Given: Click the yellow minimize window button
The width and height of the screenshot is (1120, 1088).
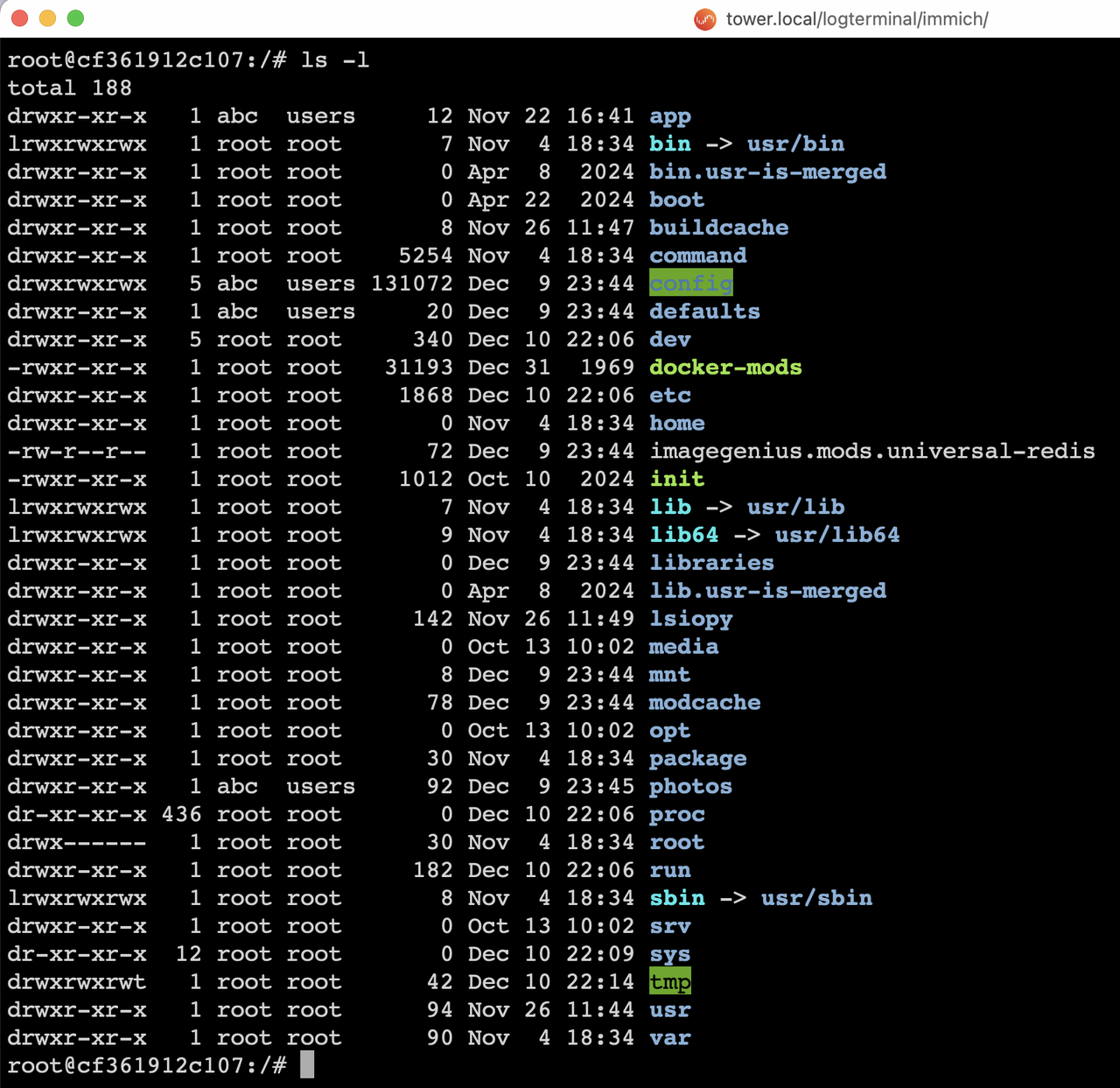Looking at the screenshot, I should pos(48,18).
